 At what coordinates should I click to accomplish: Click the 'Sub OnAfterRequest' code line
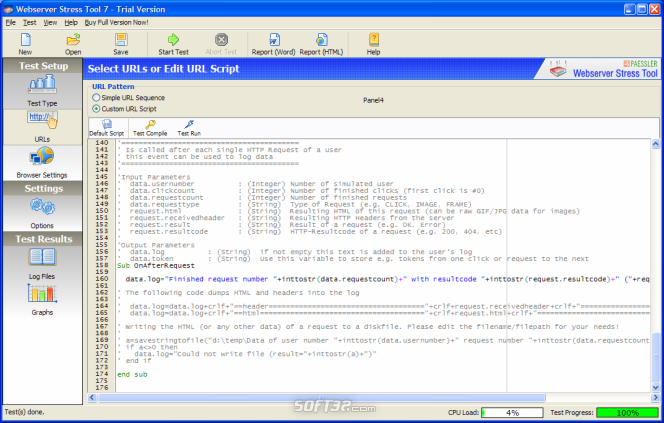coord(156,265)
